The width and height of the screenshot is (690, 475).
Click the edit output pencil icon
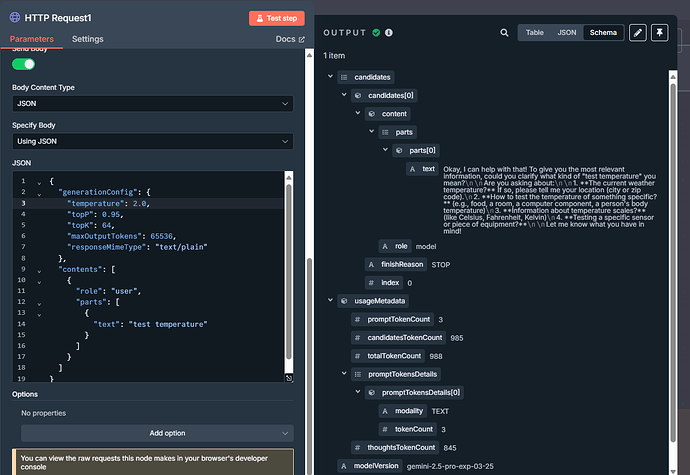pos(638,33)
